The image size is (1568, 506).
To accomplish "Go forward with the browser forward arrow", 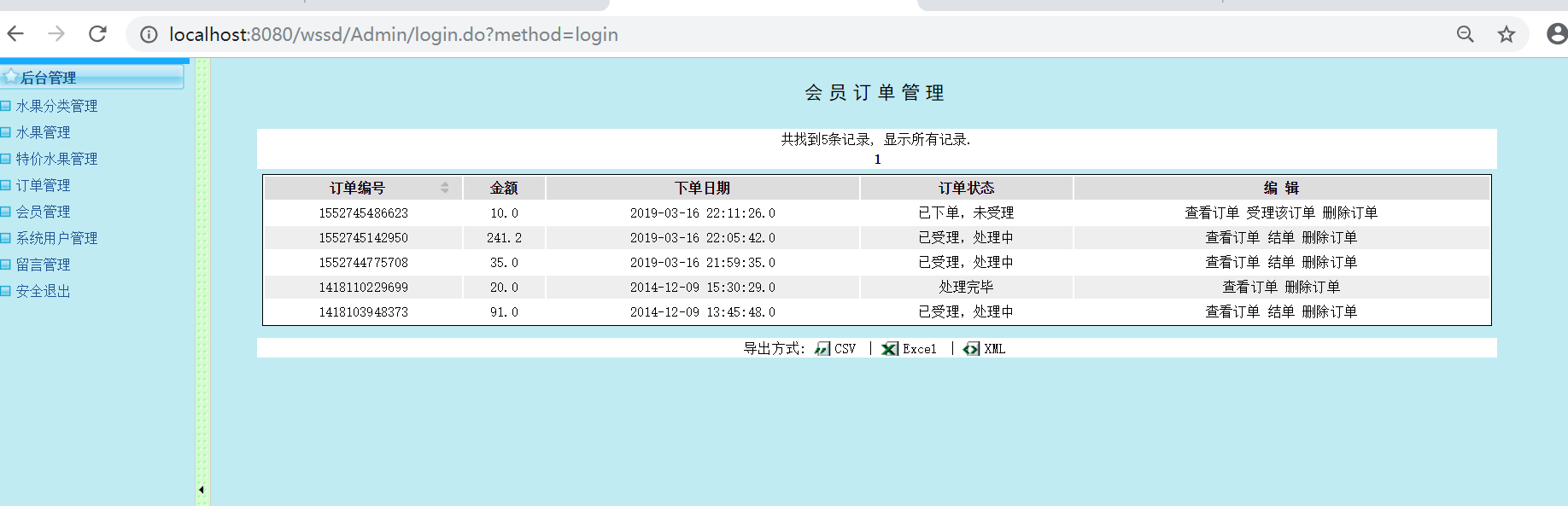I will (x=56, y=34).
